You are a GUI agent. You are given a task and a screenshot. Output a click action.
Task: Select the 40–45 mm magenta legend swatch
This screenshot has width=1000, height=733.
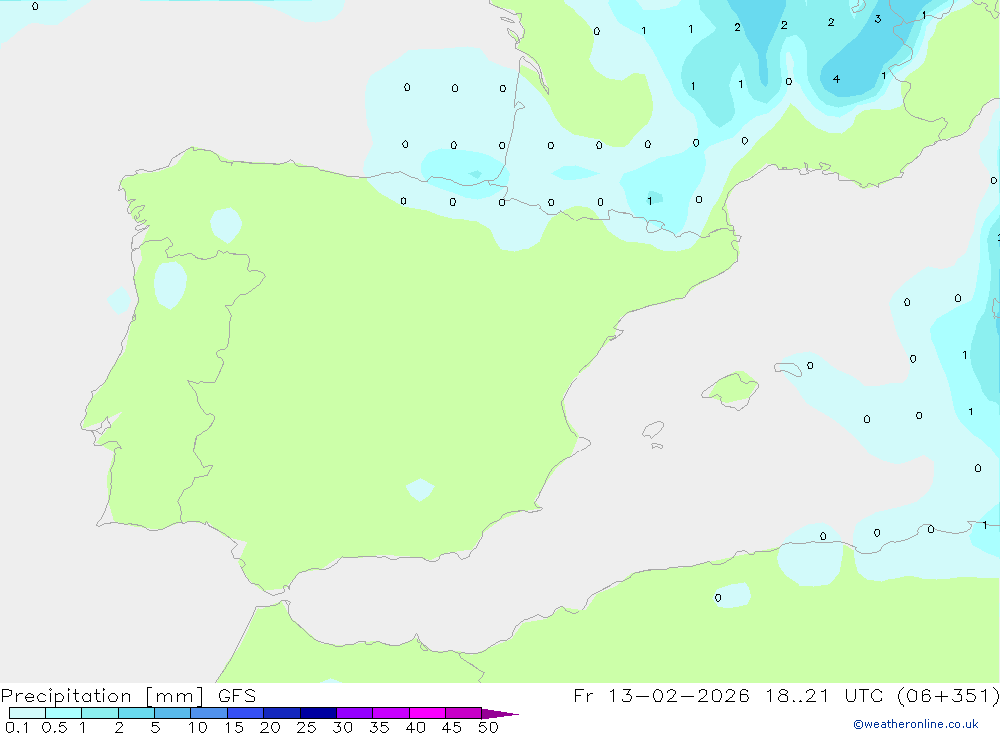coord(427,713)
